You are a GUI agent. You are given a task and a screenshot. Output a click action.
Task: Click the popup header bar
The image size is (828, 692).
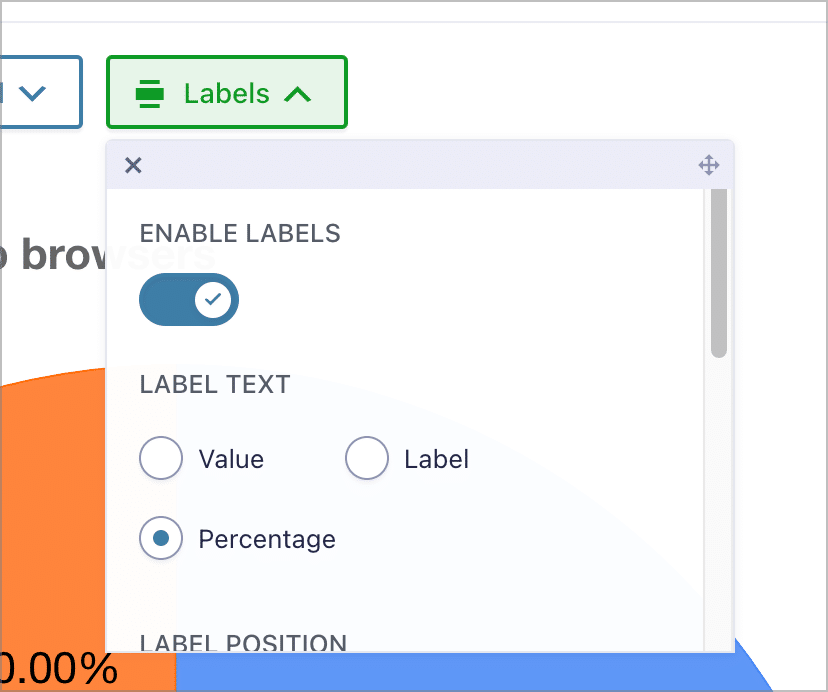pyautogui.click(x=420, y=165)
